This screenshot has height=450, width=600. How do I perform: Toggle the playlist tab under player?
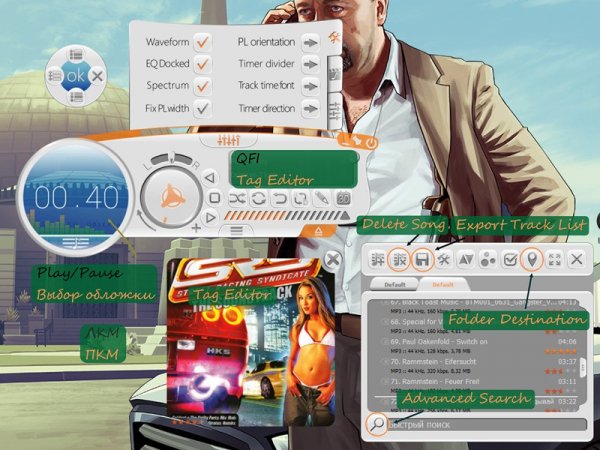coord(236,230)
